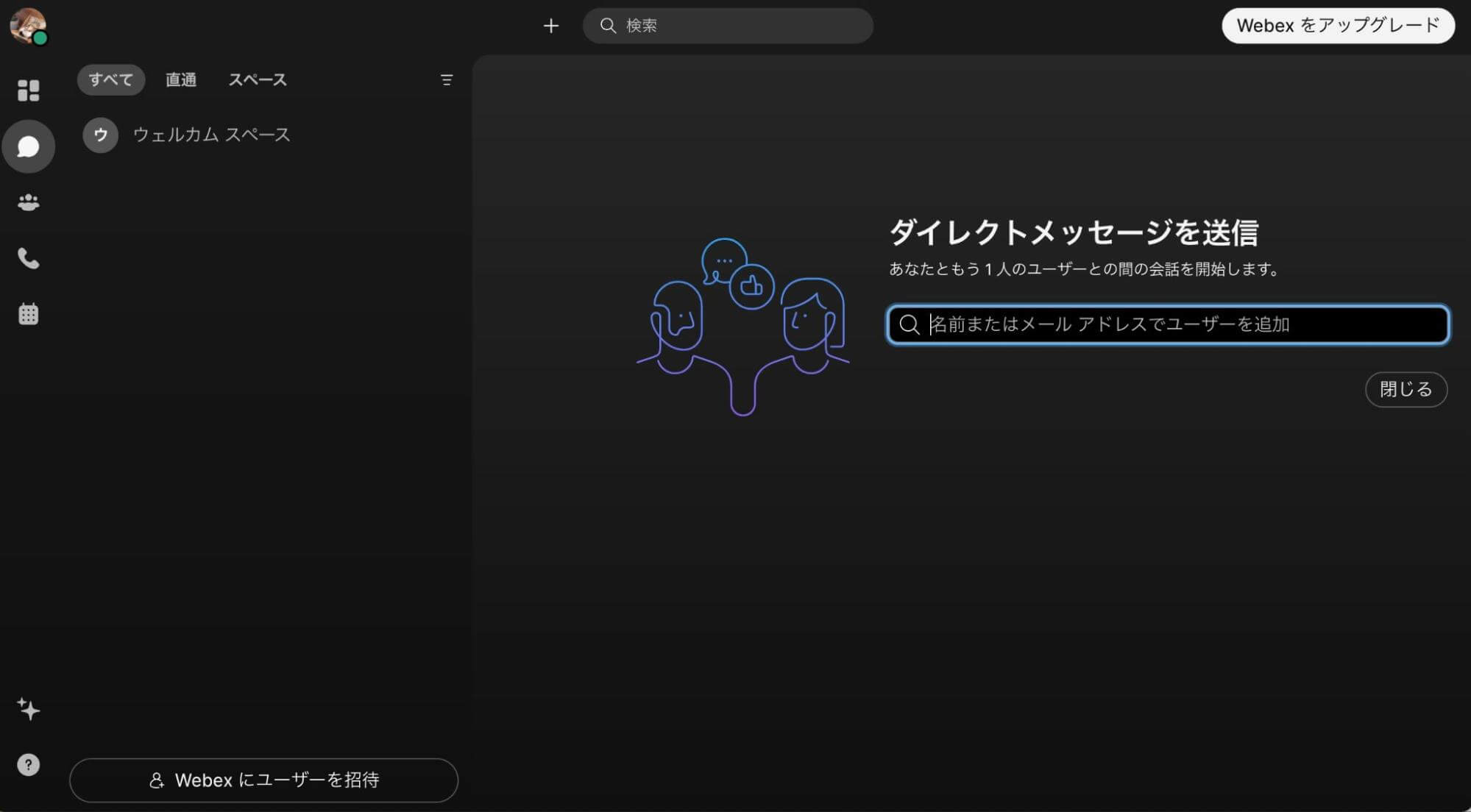Select the '直通' tab

(x=181, y=79)
